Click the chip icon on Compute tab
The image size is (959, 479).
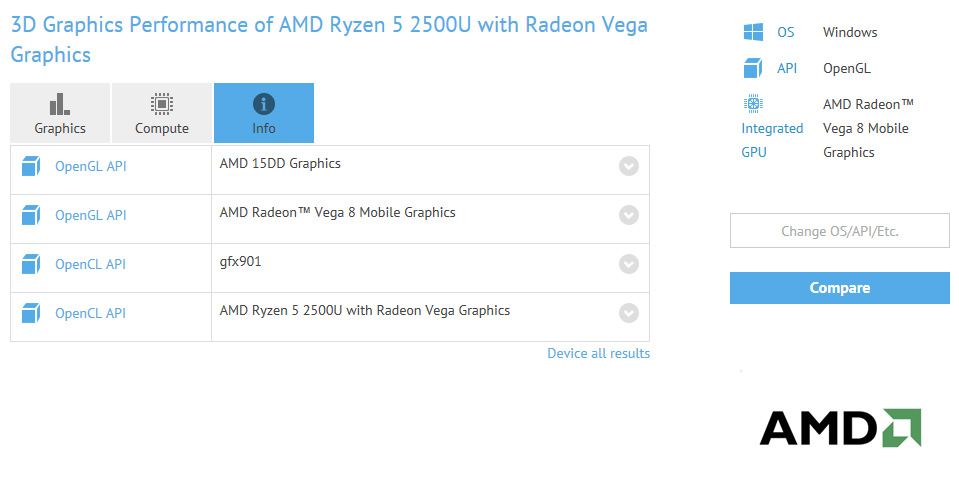click(x=162, y=104)
